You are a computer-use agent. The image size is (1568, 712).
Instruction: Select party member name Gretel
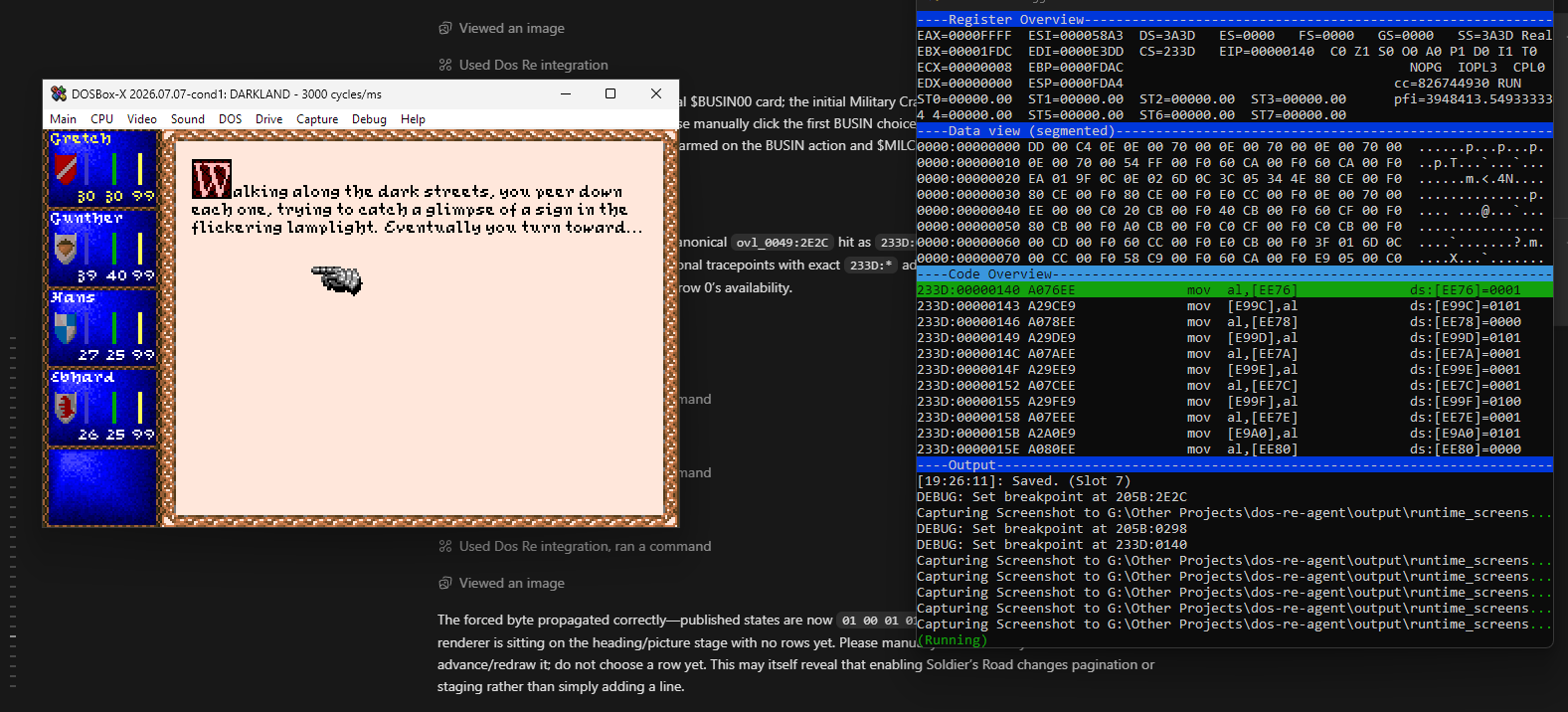point(81,139)
